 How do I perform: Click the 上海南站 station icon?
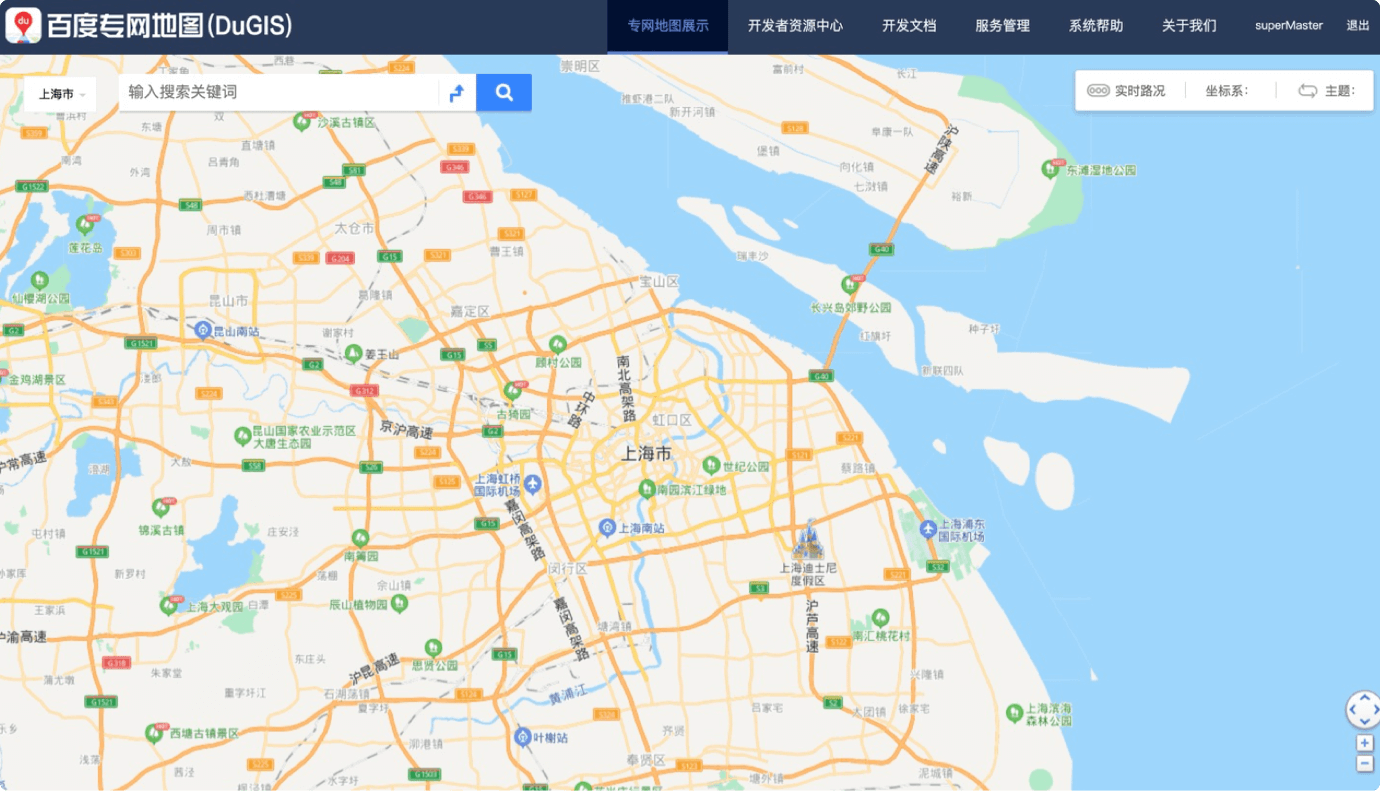(606, 527)
